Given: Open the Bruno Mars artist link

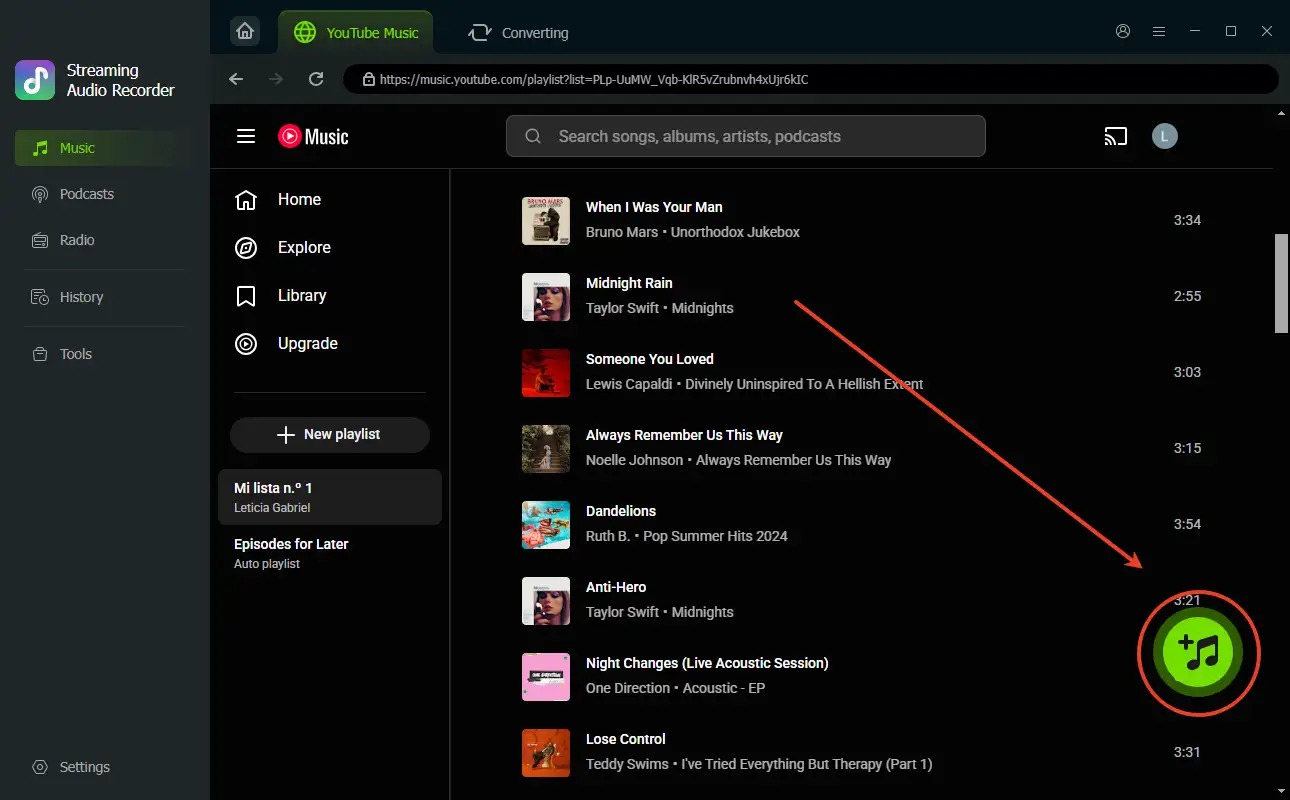Looking at the screenshot, I should tap(622, 232).
